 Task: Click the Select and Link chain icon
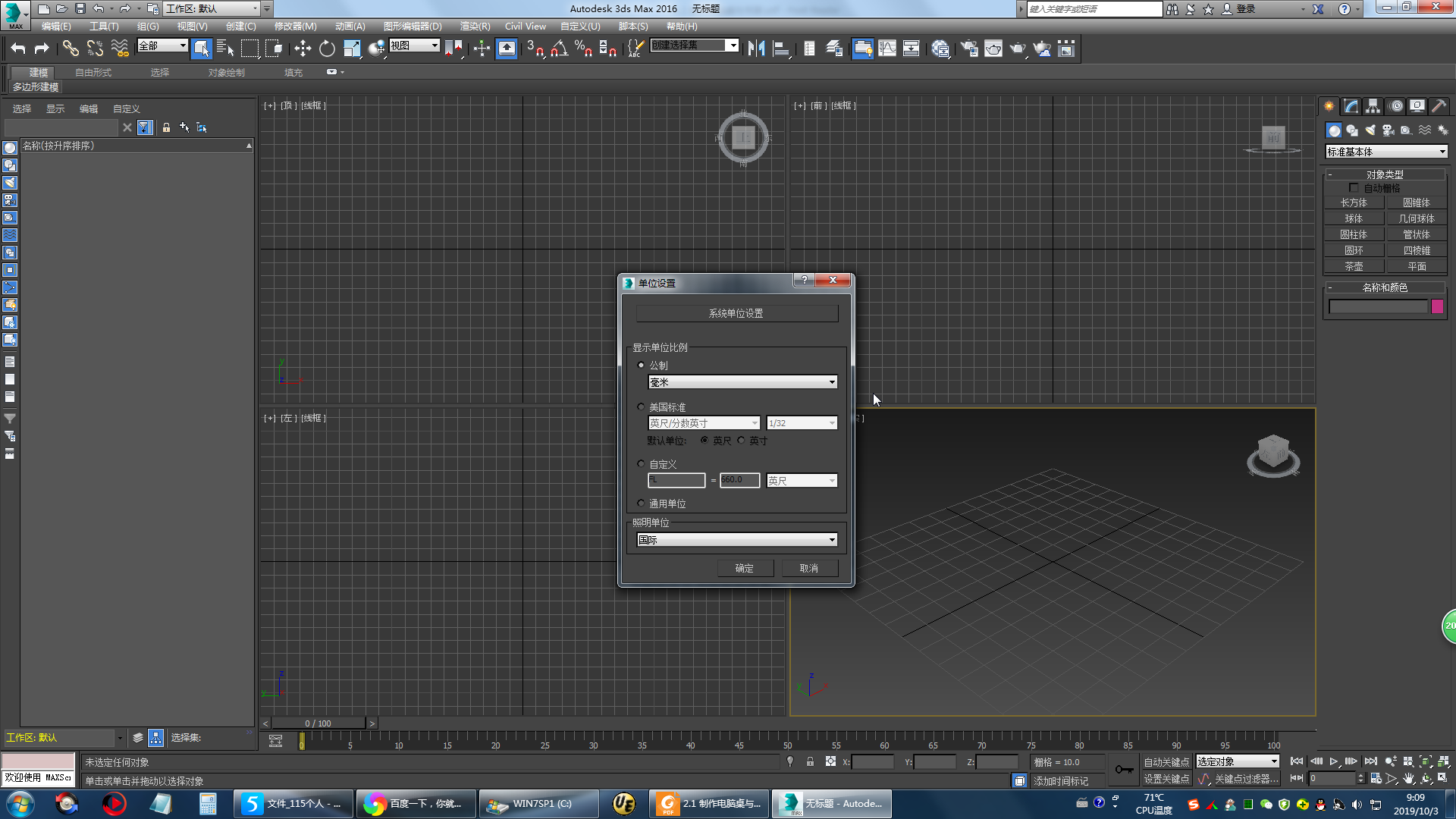coord(71,49)
